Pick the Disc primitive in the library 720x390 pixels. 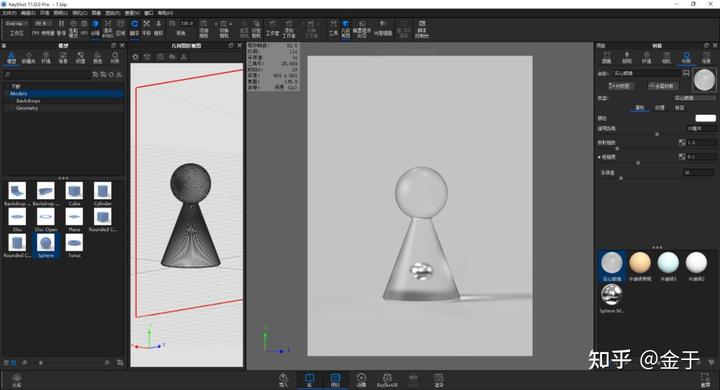tap(17, 219)
